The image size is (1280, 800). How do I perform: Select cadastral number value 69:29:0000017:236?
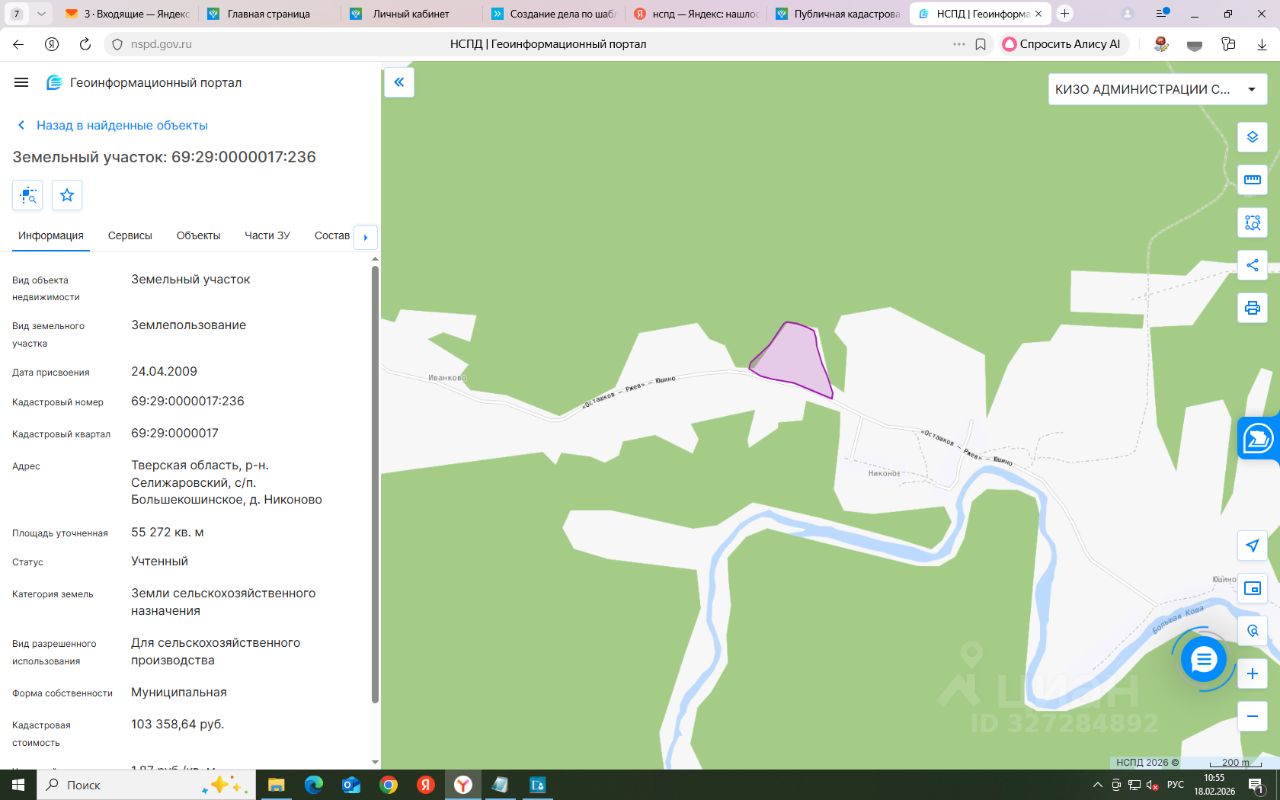click(188, 401)
